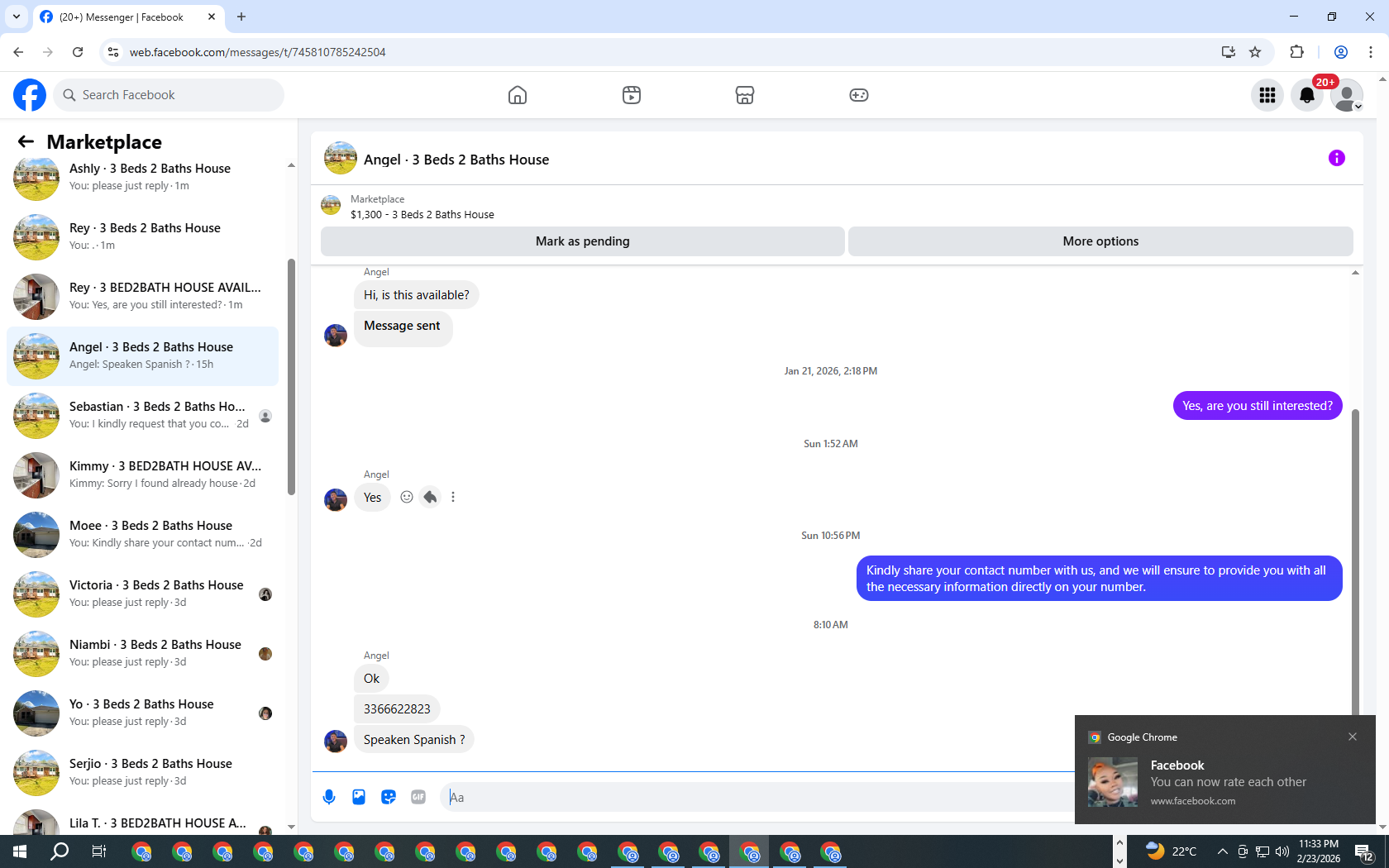
Task: View site information icon
Action: click(113, 52)
